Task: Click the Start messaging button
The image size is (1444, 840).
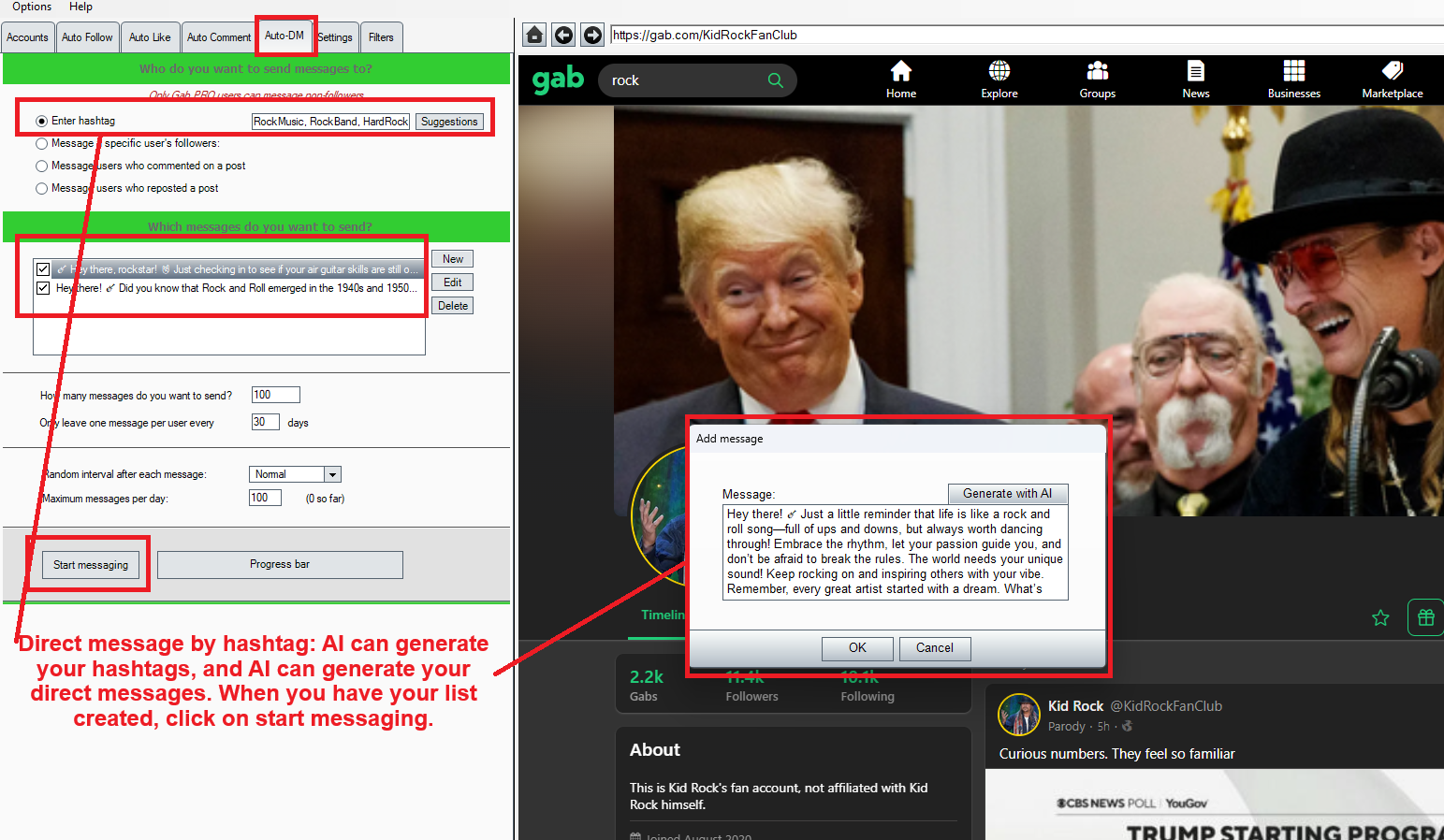Action: (91, 565)
